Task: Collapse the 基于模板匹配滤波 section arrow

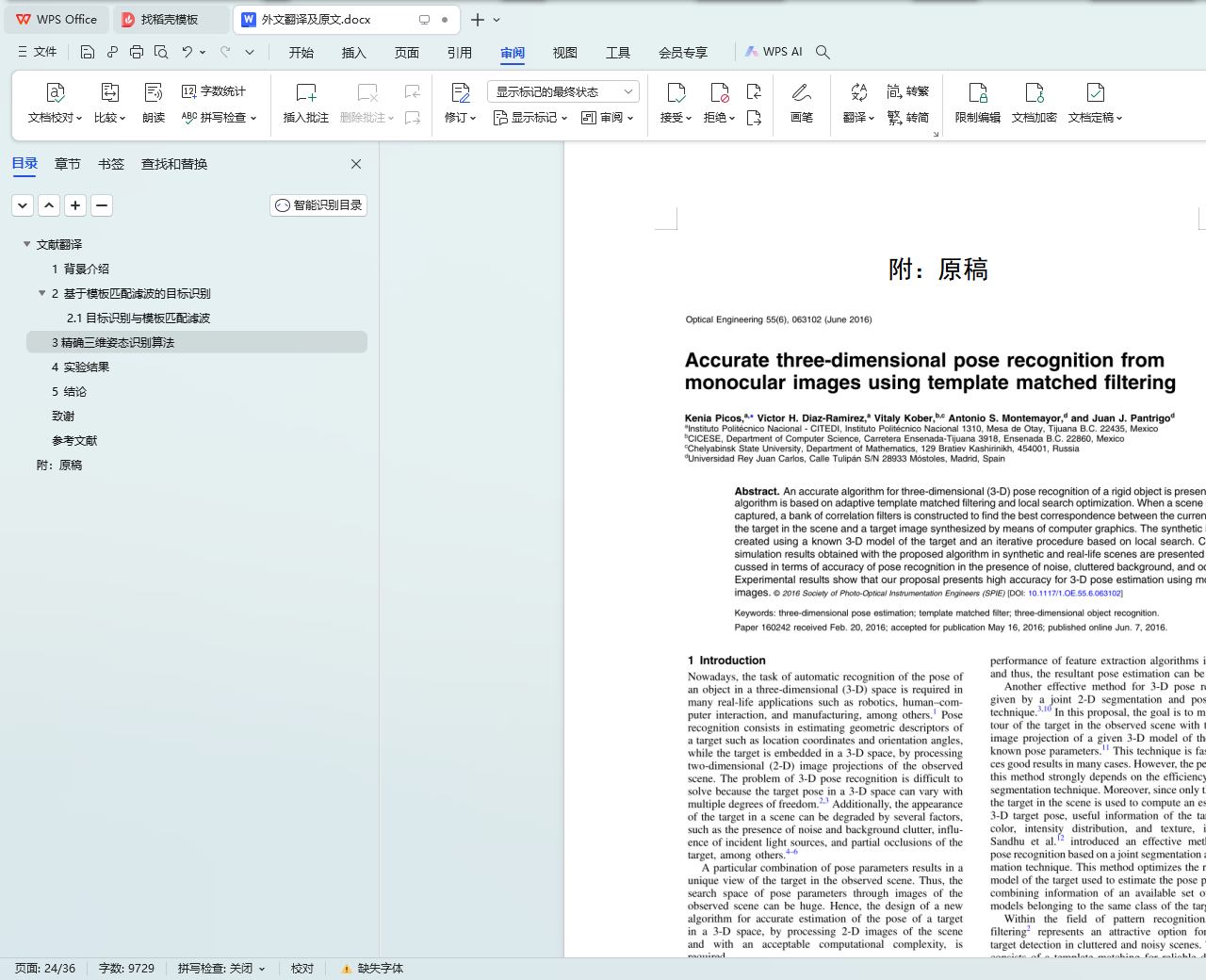Action: 41,293
